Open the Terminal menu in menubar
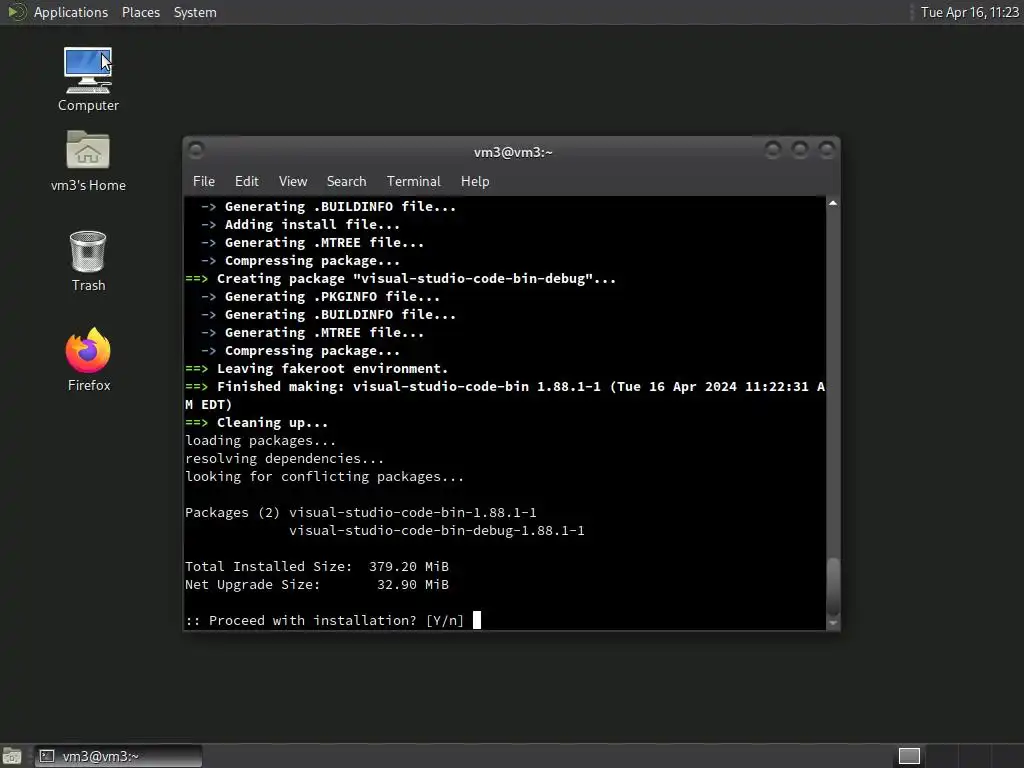1024x768 pixels. 413,181
